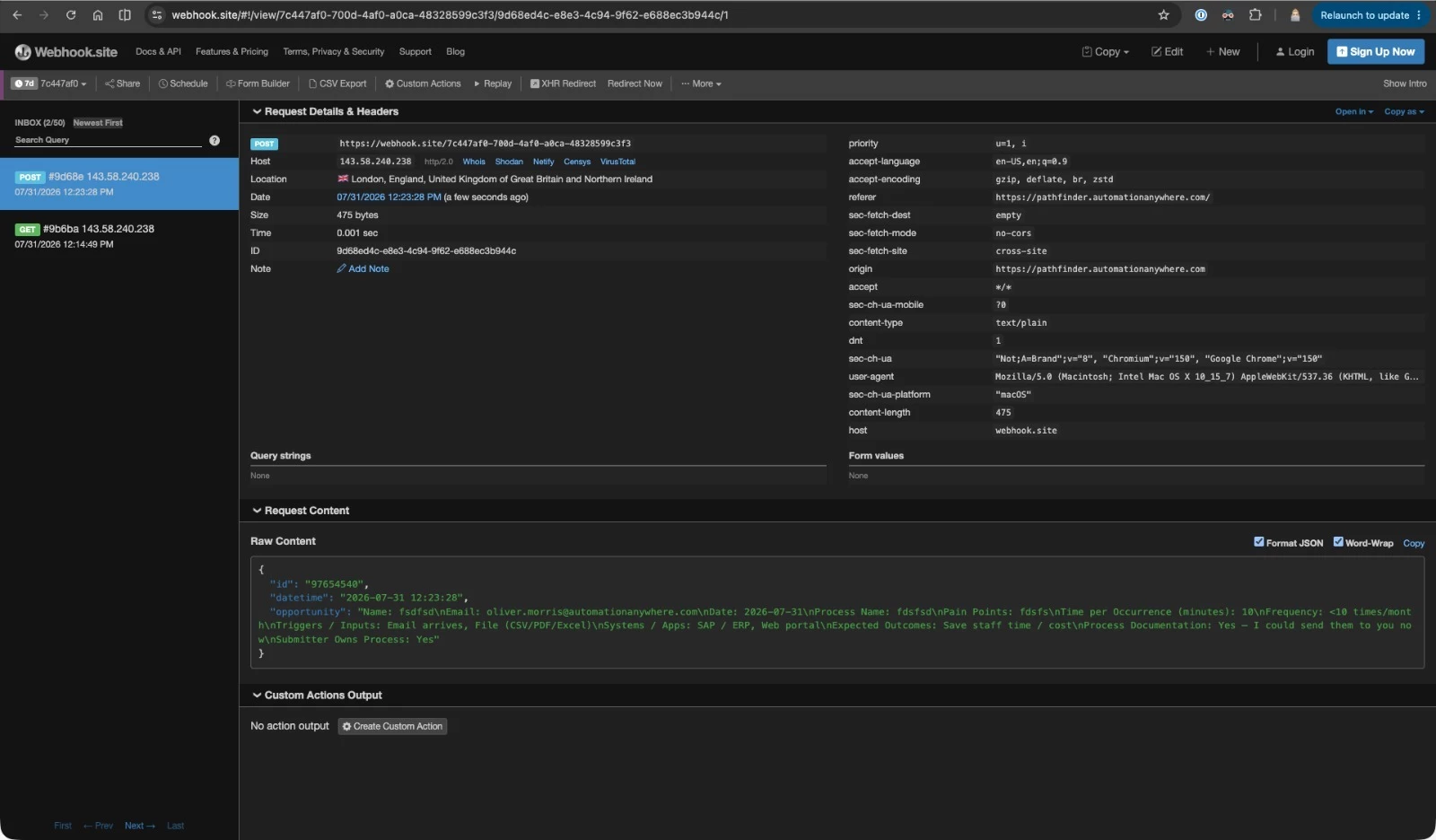1436x840 pixels.
Task: Open Support page
Action: point(415,52)
